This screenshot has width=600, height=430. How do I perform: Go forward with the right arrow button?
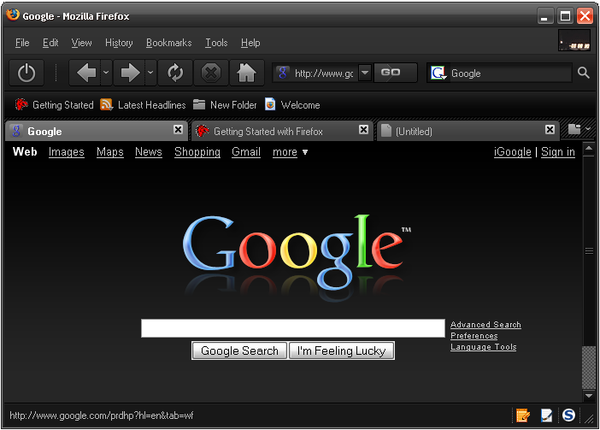coord(130,73)
